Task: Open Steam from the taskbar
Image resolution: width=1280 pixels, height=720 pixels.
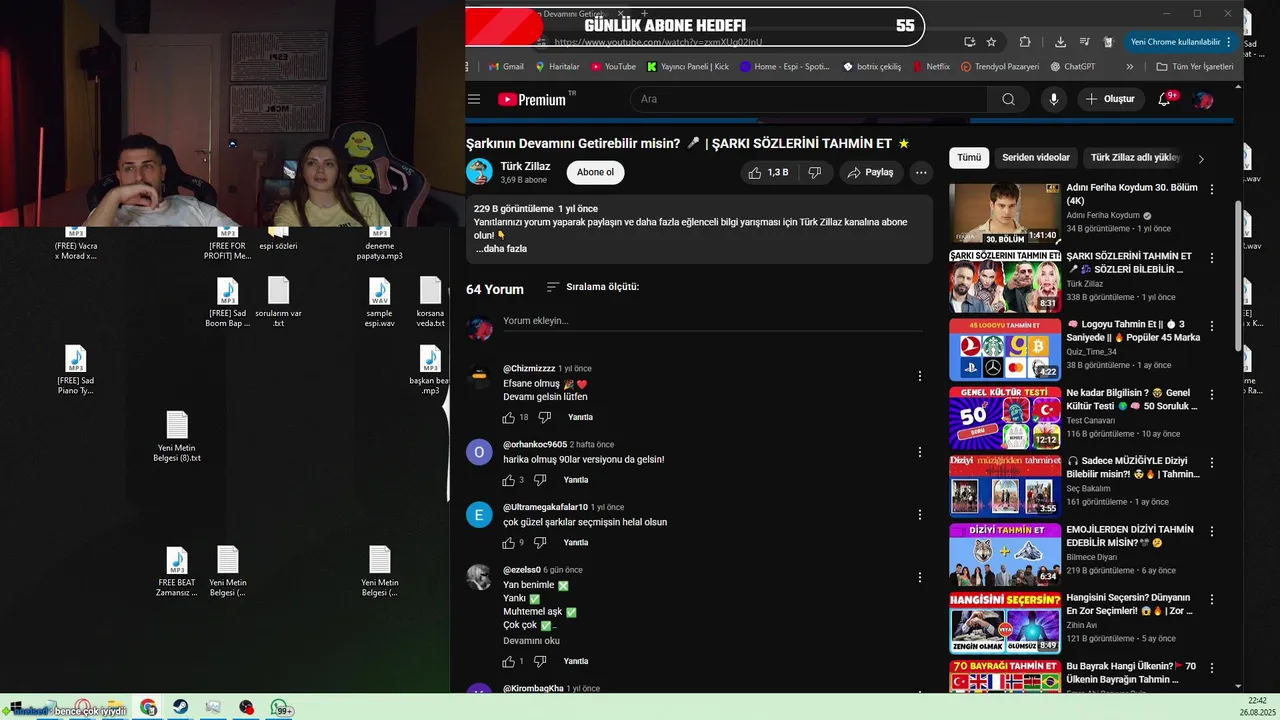Action: [181, 708]
